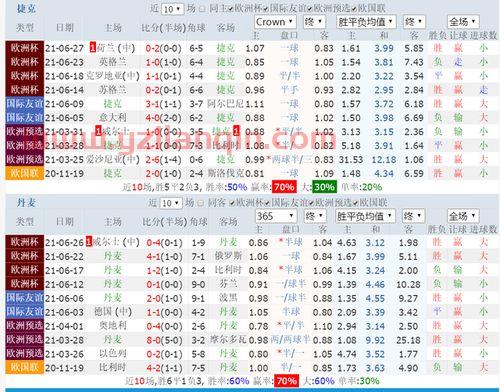Screen dimensions: 500x392
Task: Click odds value 12.18
Action: point(384,160)
